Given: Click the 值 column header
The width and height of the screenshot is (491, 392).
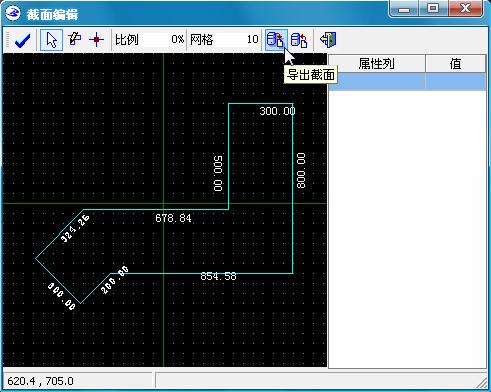Looking at the screenshot, I should pos(455,64).
